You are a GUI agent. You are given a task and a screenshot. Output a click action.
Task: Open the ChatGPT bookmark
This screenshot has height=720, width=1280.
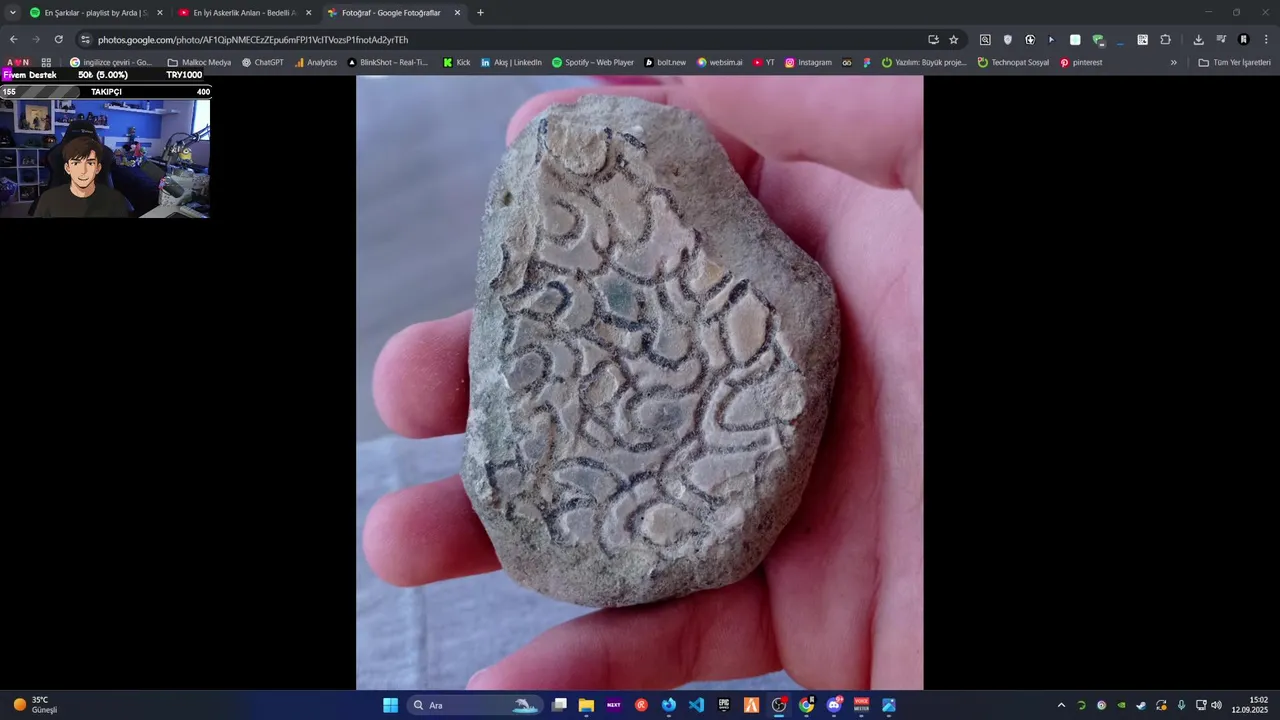(263, 62)
